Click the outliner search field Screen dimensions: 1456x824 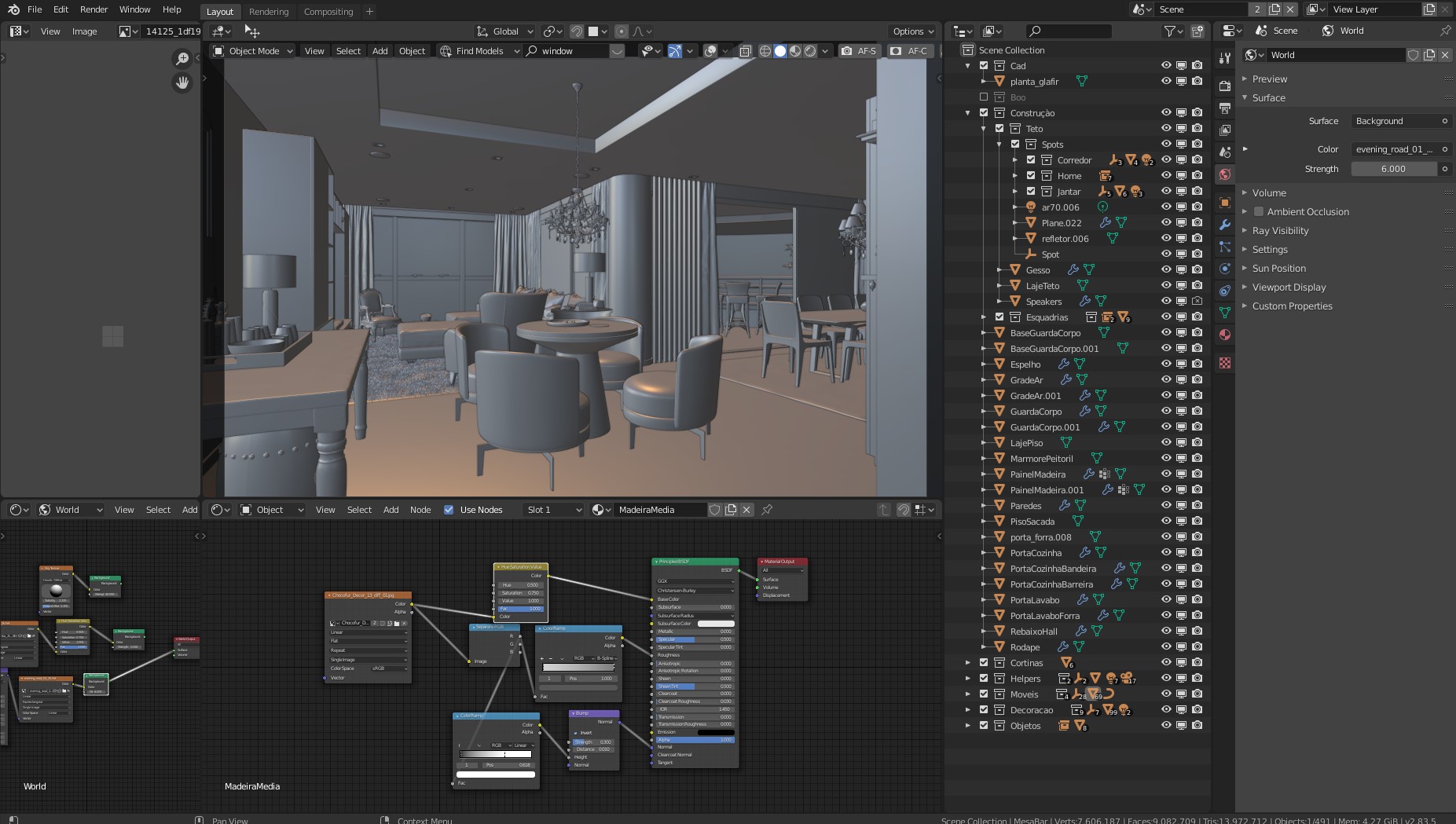click(x=1069, y=31)
